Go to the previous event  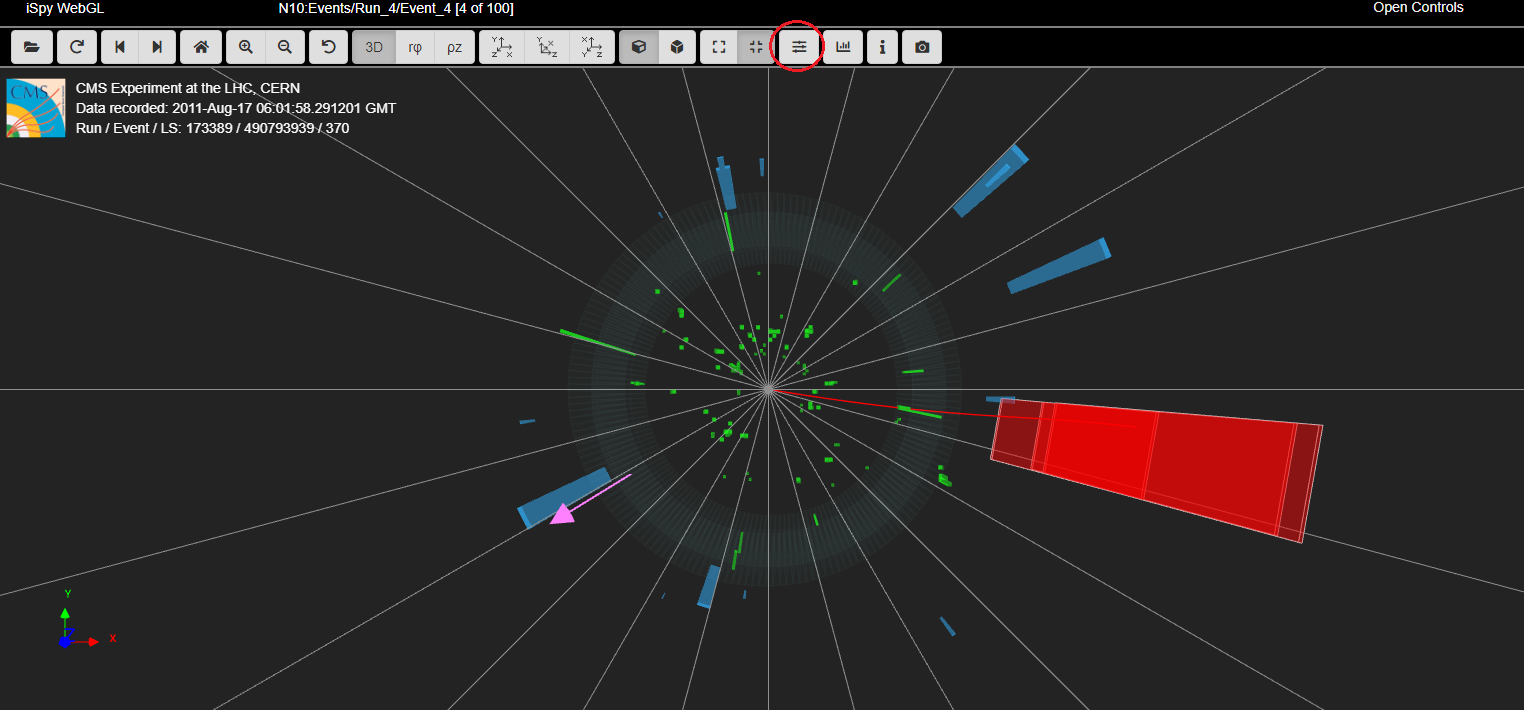coord(120,47)
